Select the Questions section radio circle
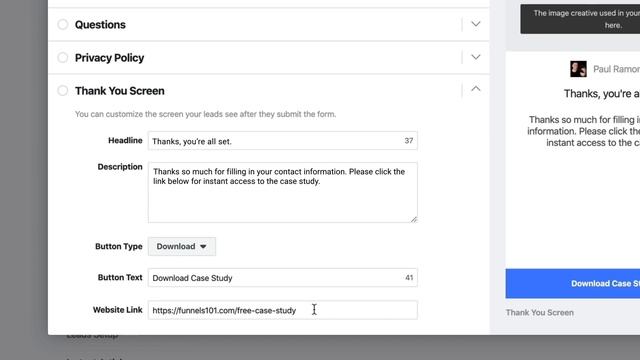 62,24
